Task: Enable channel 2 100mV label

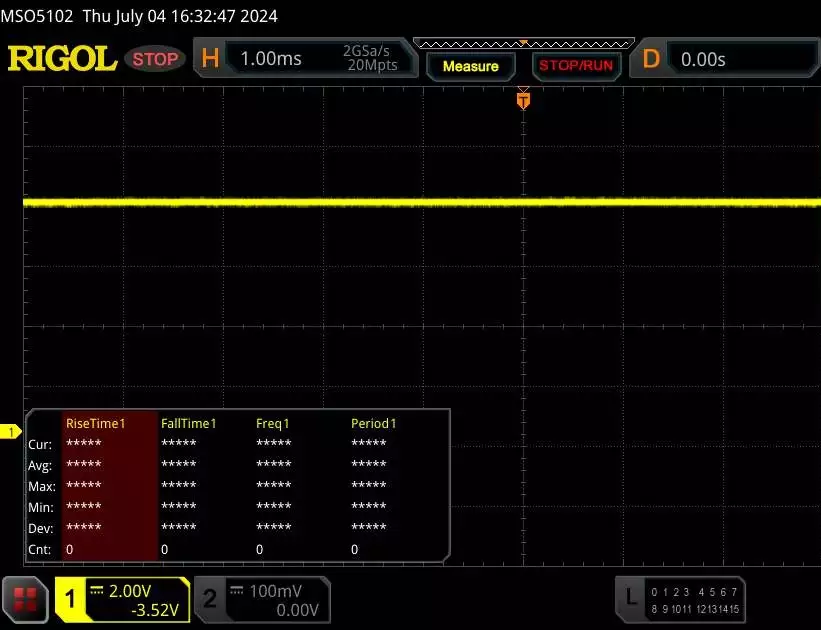Action: click(x=275, y=591)
